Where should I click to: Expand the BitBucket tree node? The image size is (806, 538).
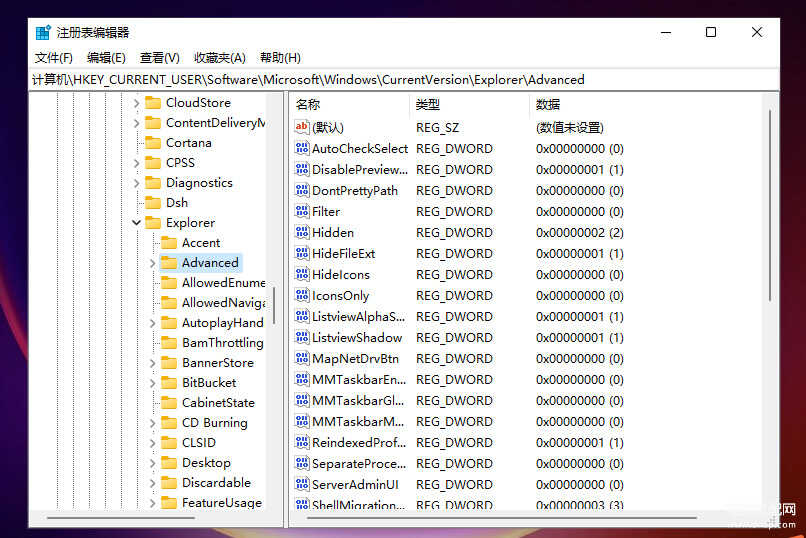click(152, 383)
